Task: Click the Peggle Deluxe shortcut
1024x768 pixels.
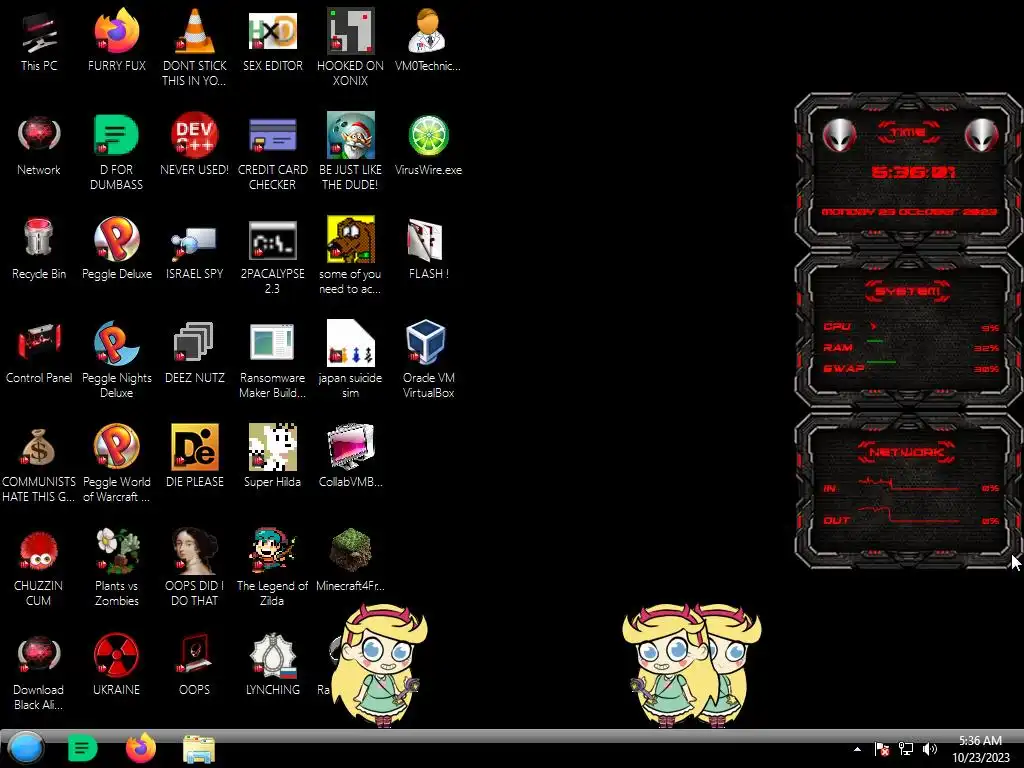Action: [x=116, y=249]
